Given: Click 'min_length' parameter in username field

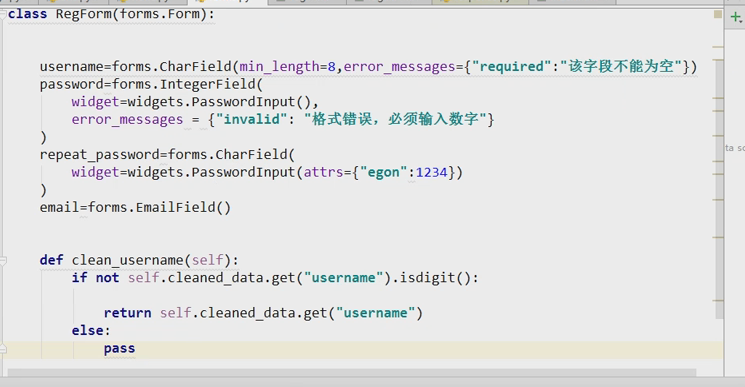Looking at the screenshot, I should click(x=279, y=66).
